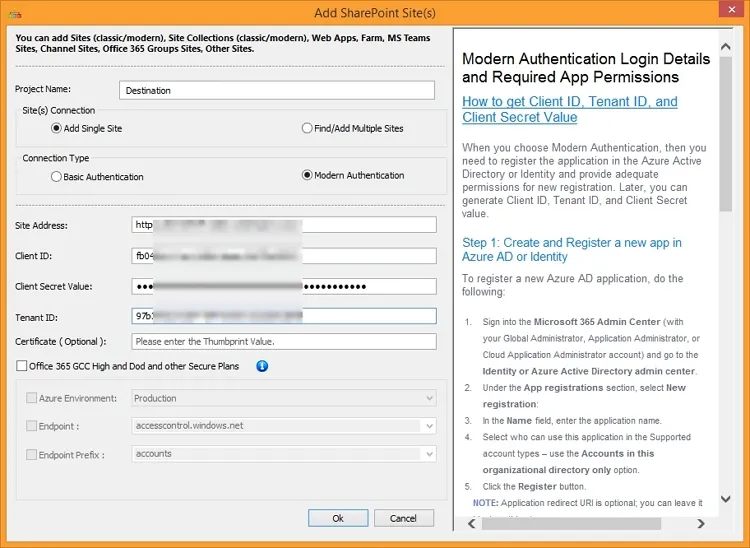Image resolution: width=750 pixels, height=548 pixels.
Task: Click the Certificate thumbprint field
Action: coord(284,341)
